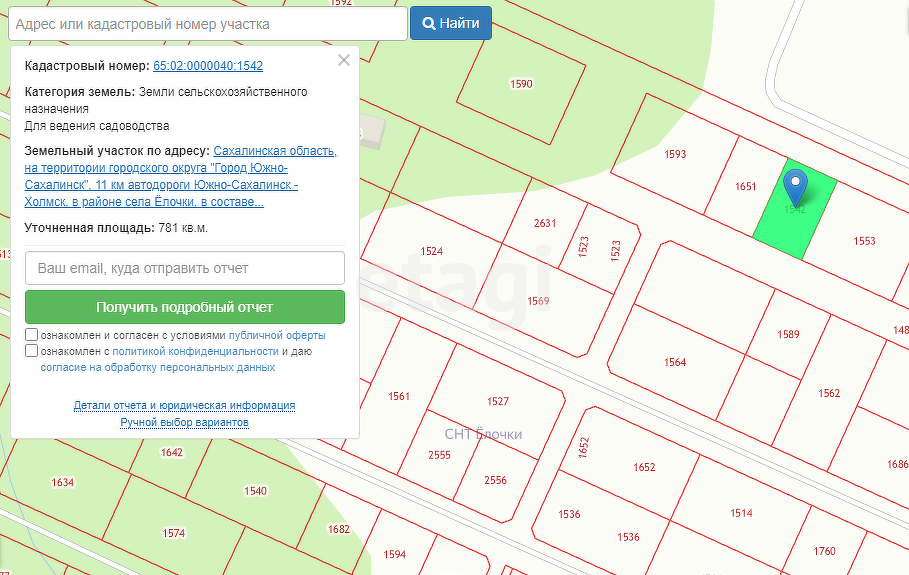Select parcel 1514 on the map
This screenshot has width=909, height=575.
point(741,513)
